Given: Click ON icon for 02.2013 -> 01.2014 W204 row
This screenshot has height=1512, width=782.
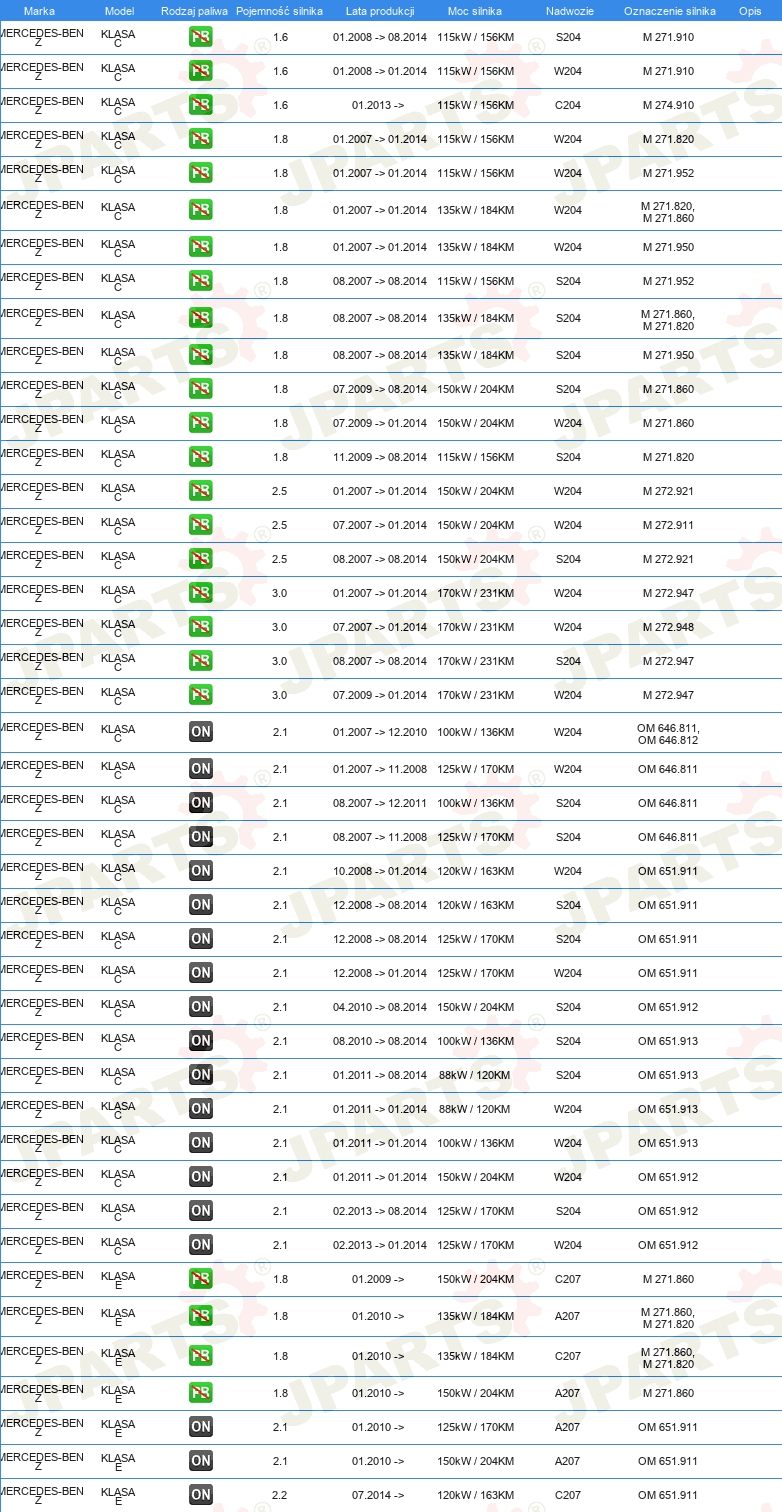Looking at the screenshot, I should pos(201,1245).
